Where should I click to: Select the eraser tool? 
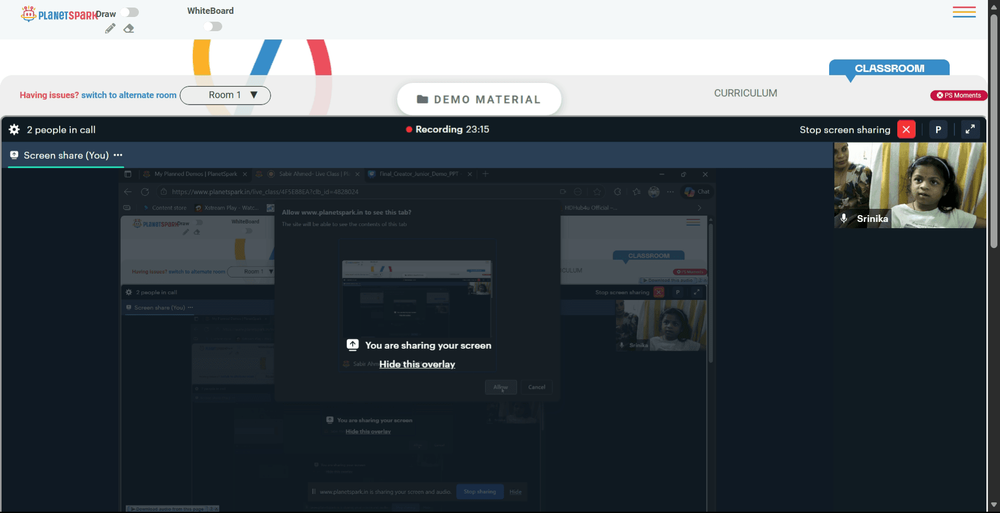point(129,29)
